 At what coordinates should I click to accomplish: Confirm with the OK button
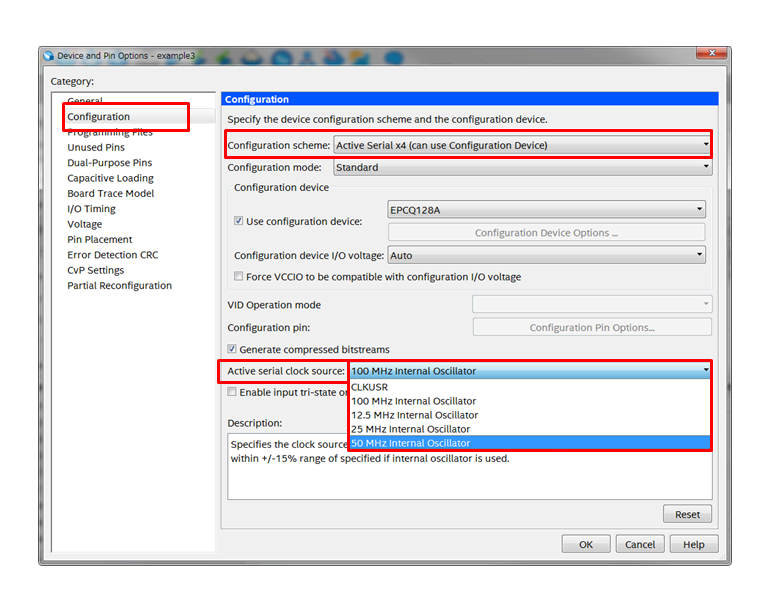point(586,544)
